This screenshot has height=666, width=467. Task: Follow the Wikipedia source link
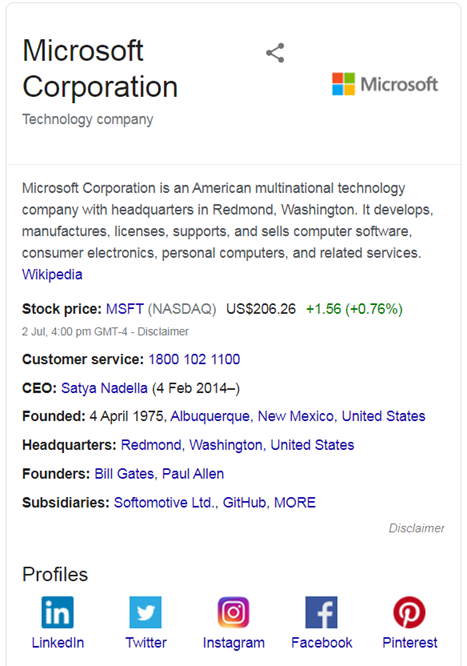[x=52, y=274]
